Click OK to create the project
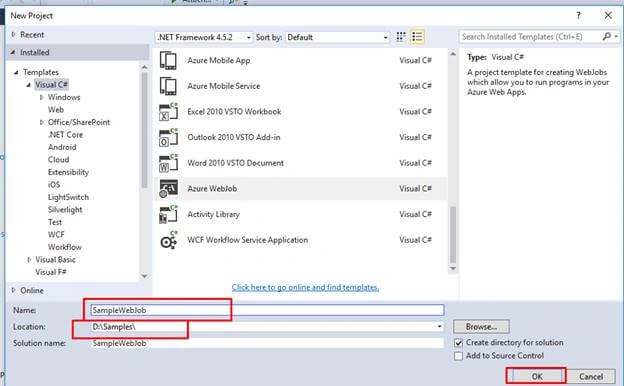 [x=536, y=376]
